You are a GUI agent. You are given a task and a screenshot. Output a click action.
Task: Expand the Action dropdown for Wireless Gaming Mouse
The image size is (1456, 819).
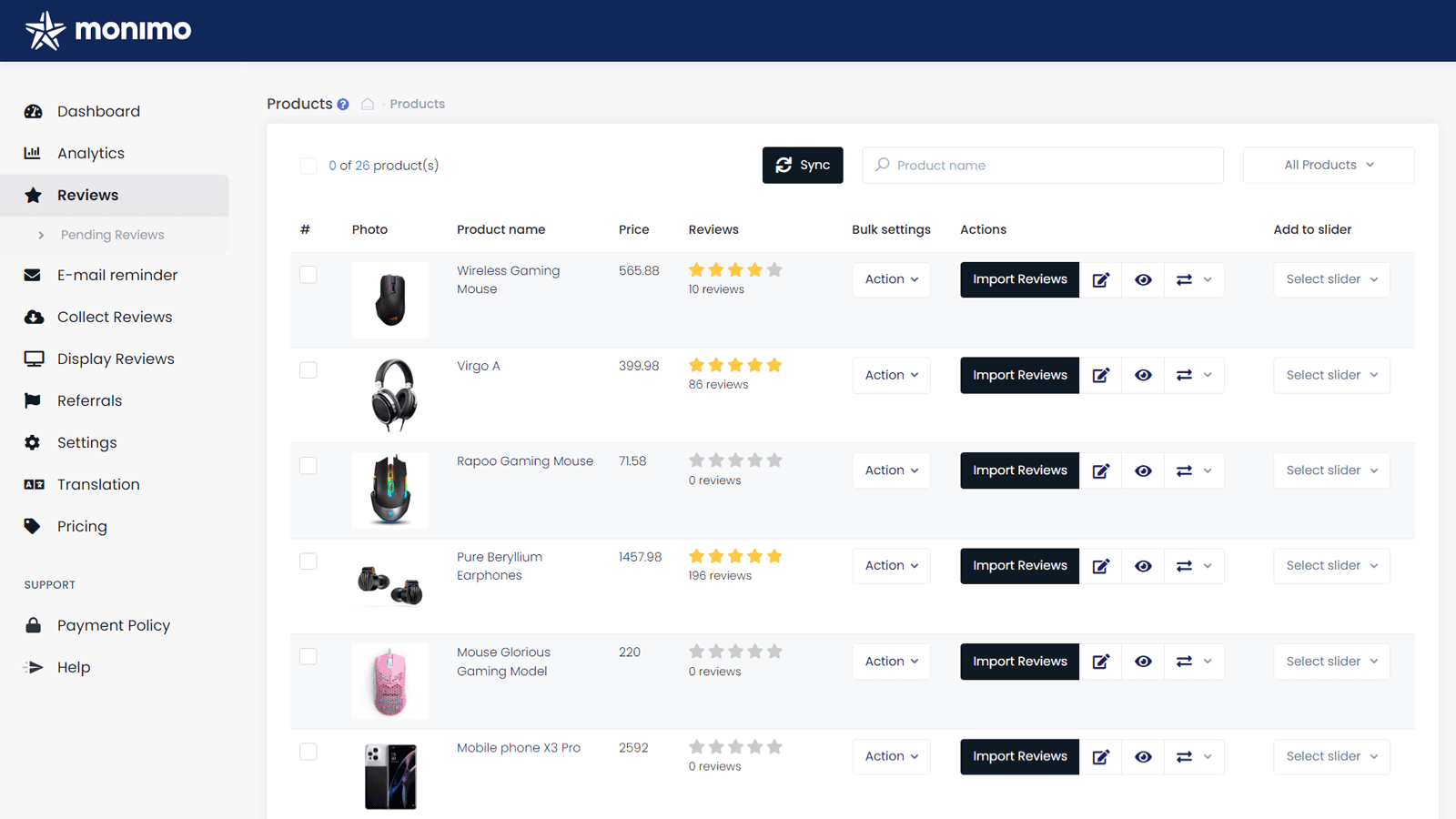click(x=891, y=279)
